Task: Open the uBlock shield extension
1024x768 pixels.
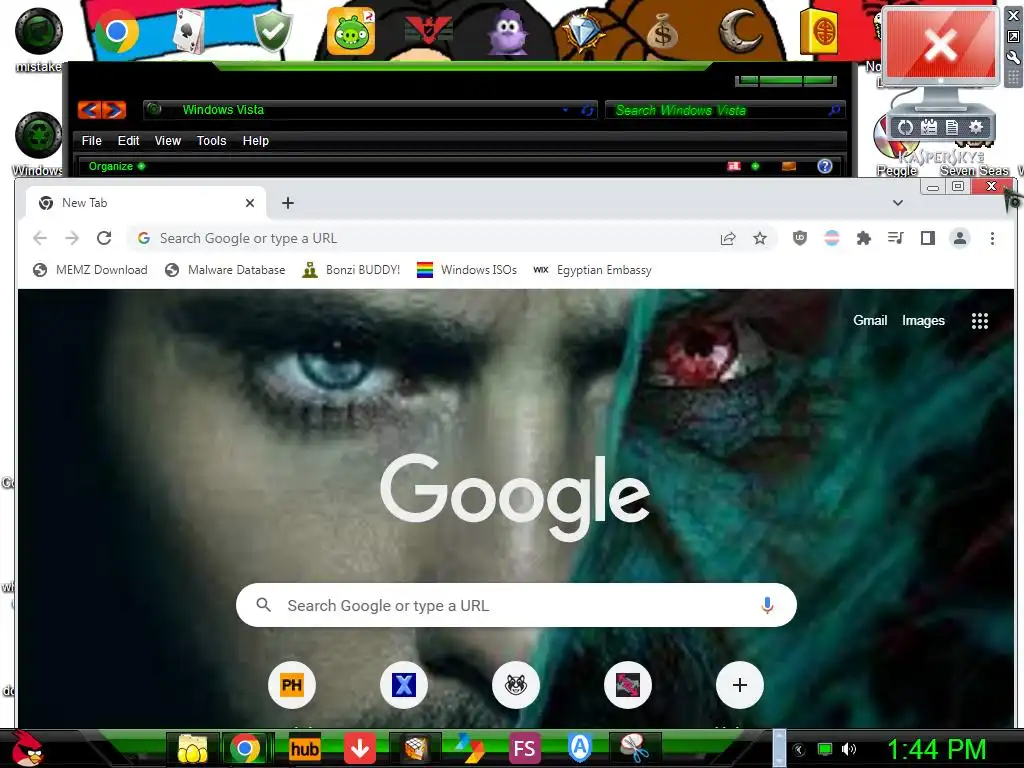Action: 800,238
